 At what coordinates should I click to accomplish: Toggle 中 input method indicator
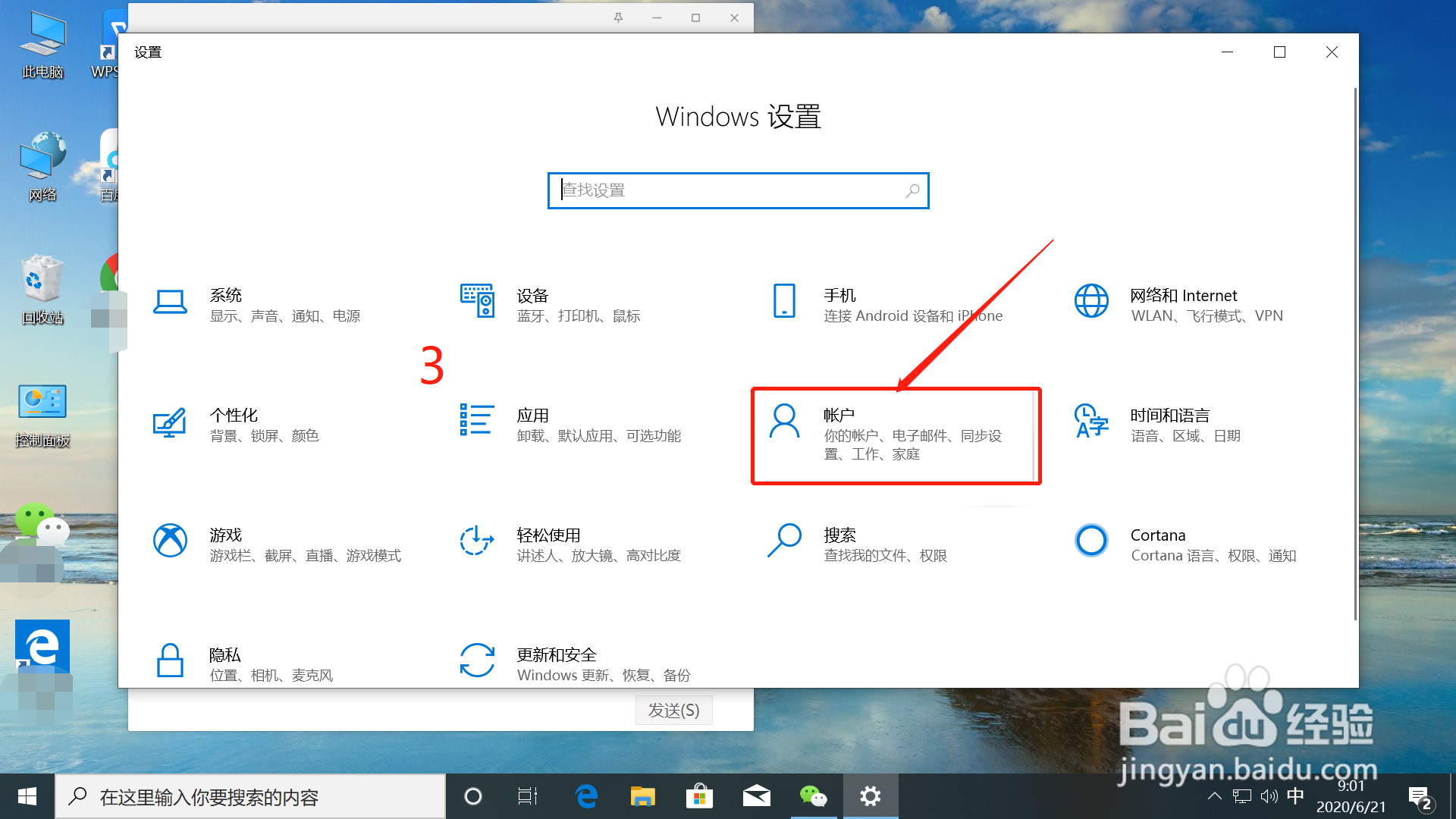(1295, 796)
